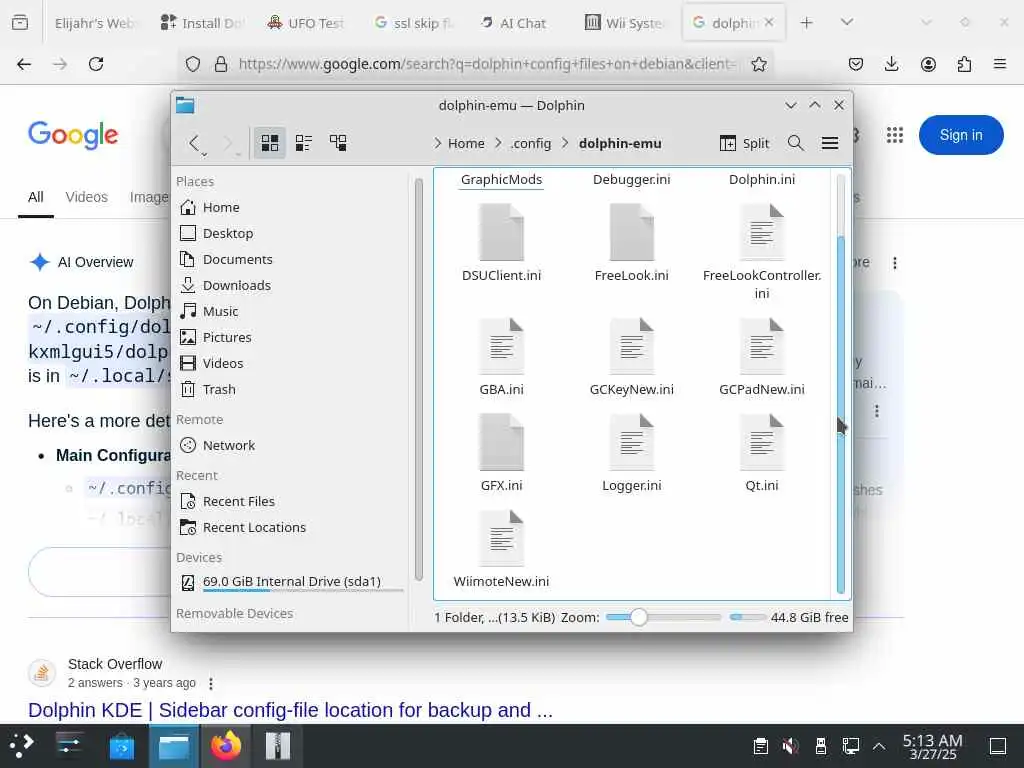Select GFX.ini file icon
This screenshot has width=1024, height=768.
tap(502, 442)
